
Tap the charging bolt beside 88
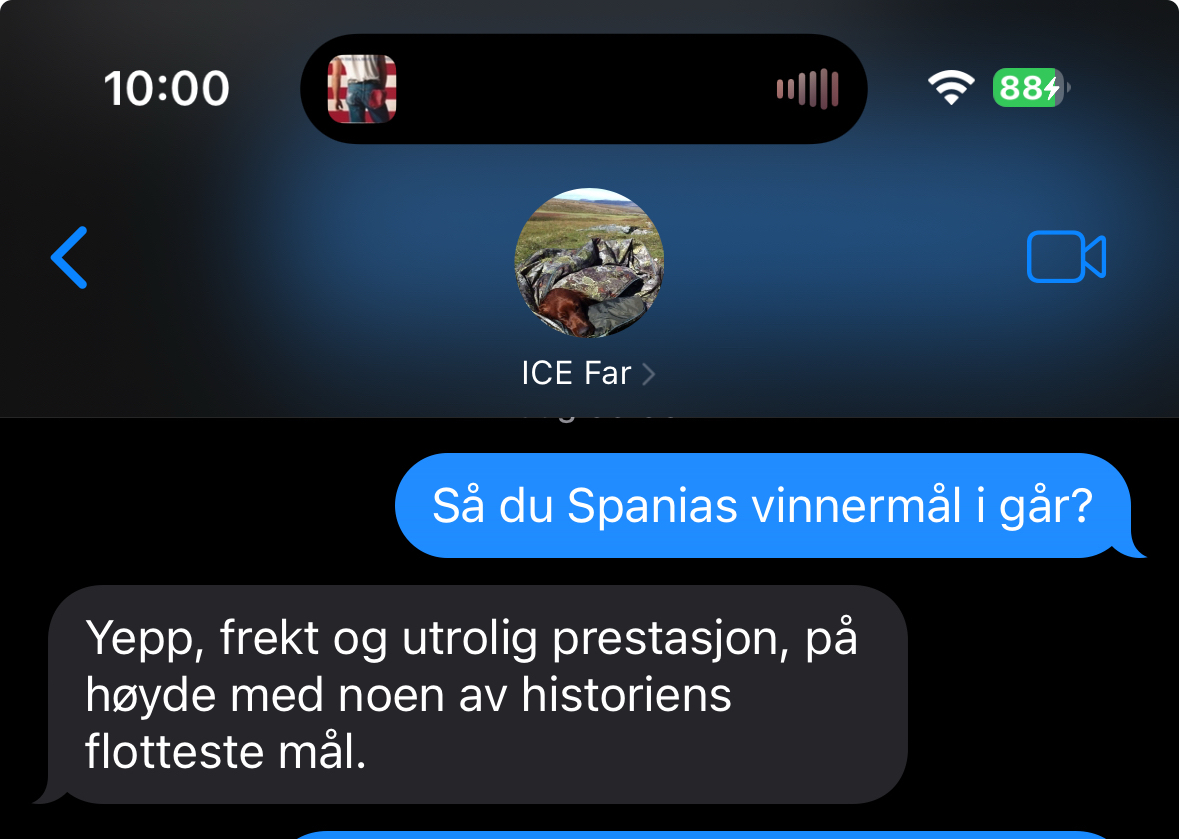1051,88
